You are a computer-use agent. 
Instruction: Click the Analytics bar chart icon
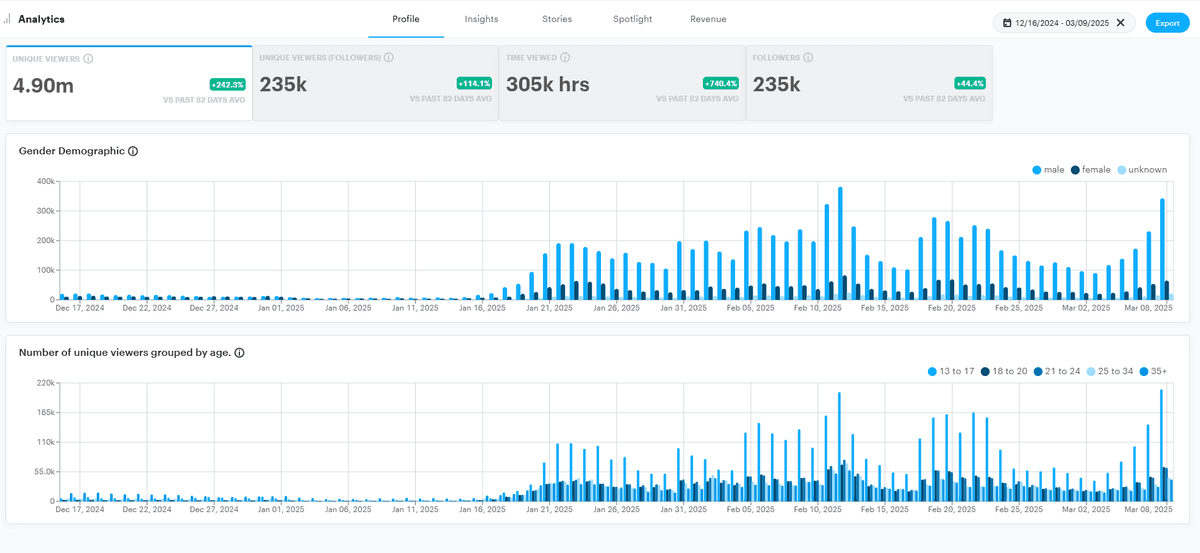click(x=9, y=19)
